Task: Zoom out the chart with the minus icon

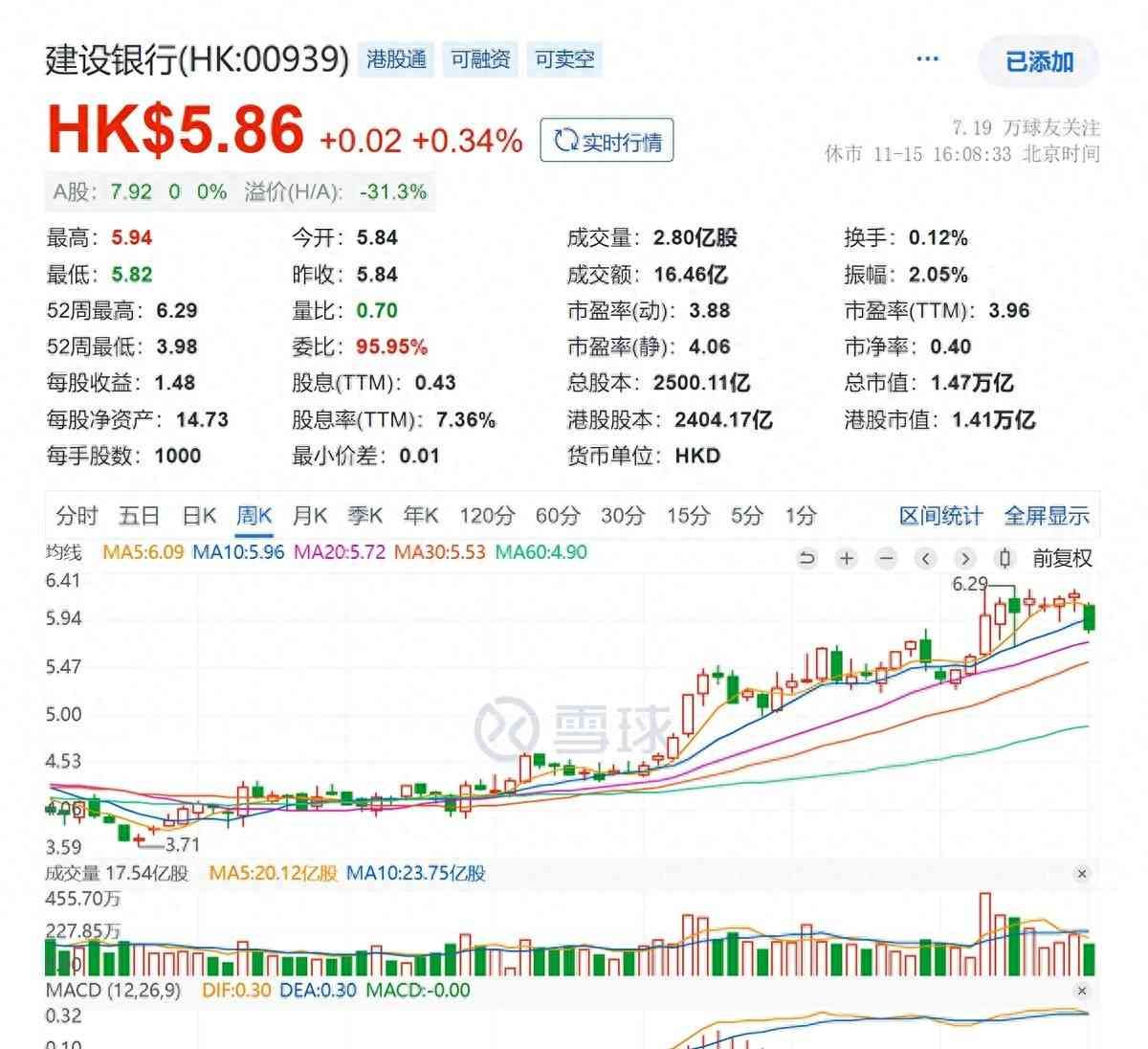Action: (x=887, y=559)
